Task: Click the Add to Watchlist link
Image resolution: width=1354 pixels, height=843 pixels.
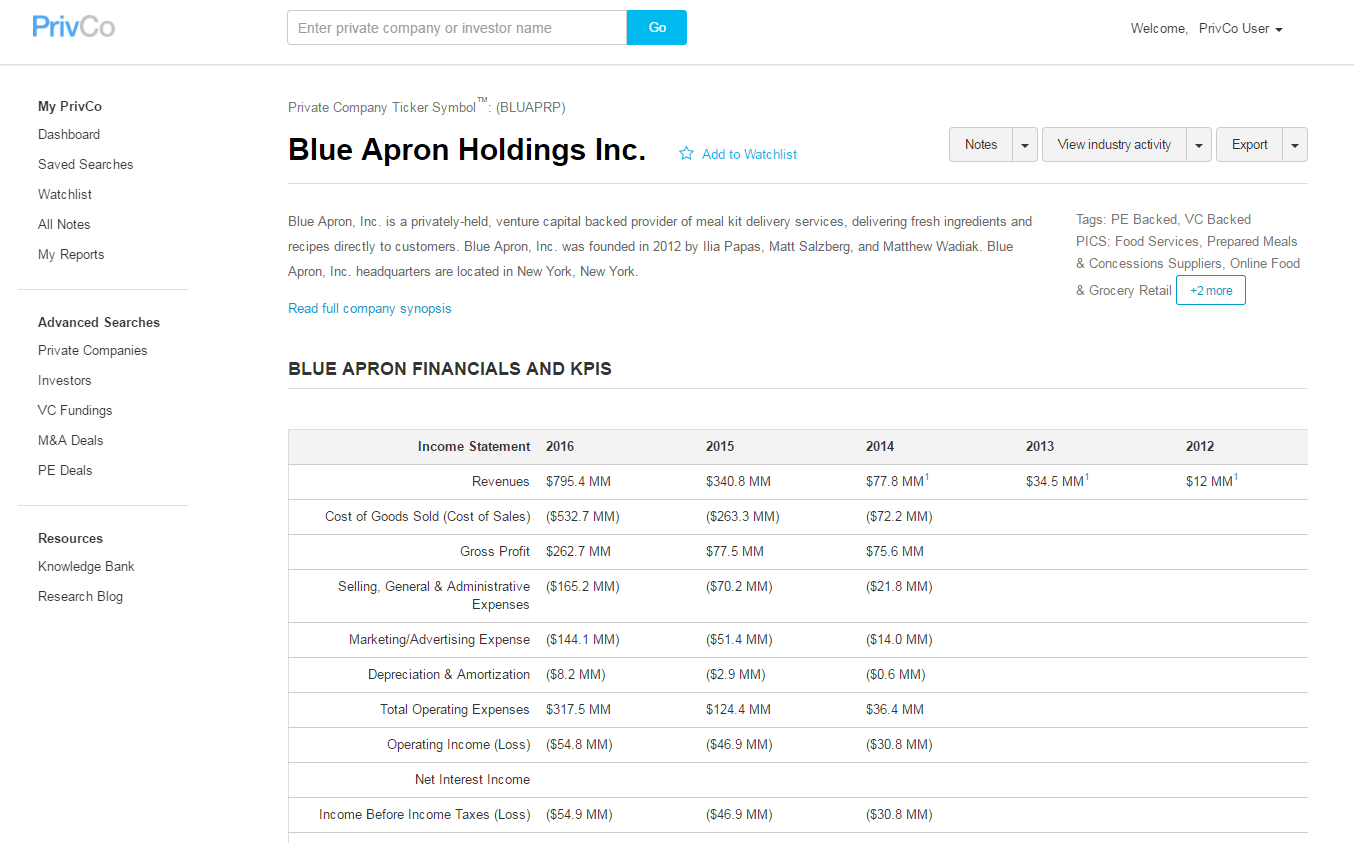Action: (x=749, y=154)
